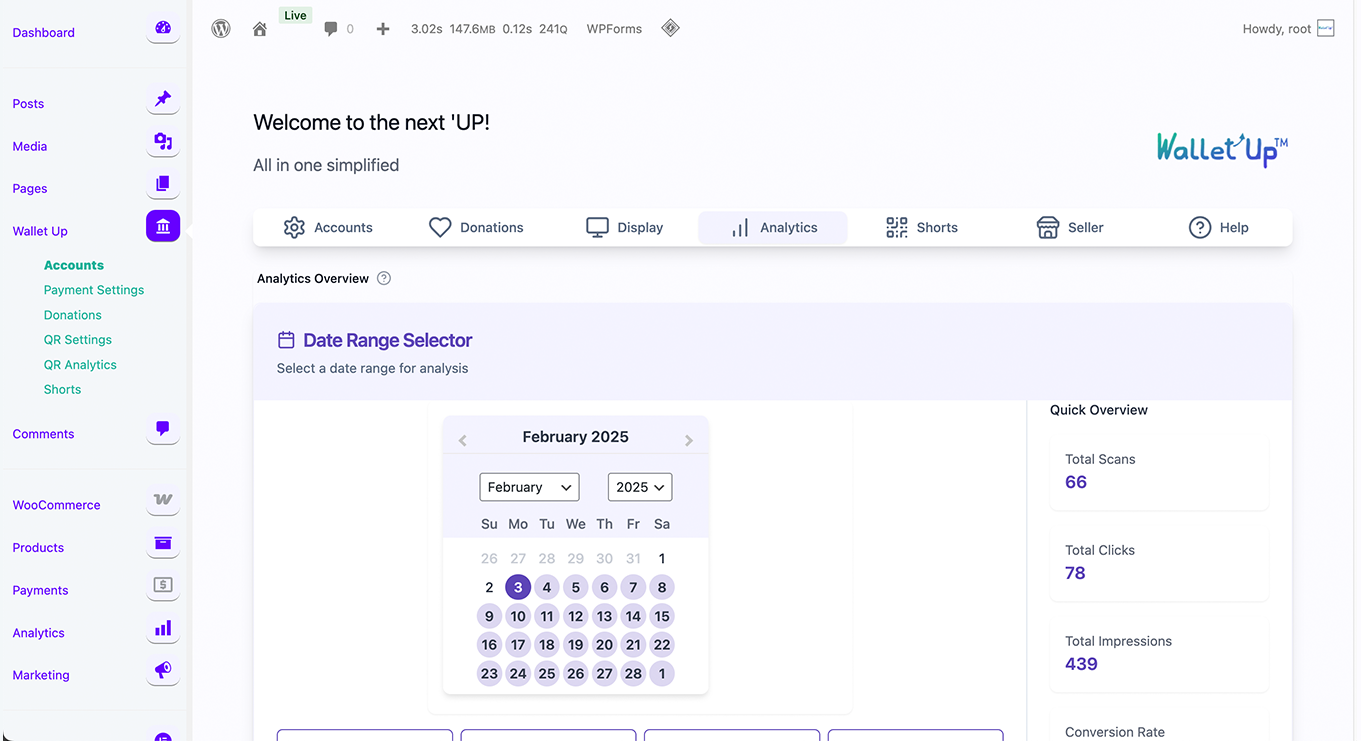1361x741 pixels.
Task: Click the comments bubble in admin bar
Action: 331,29
